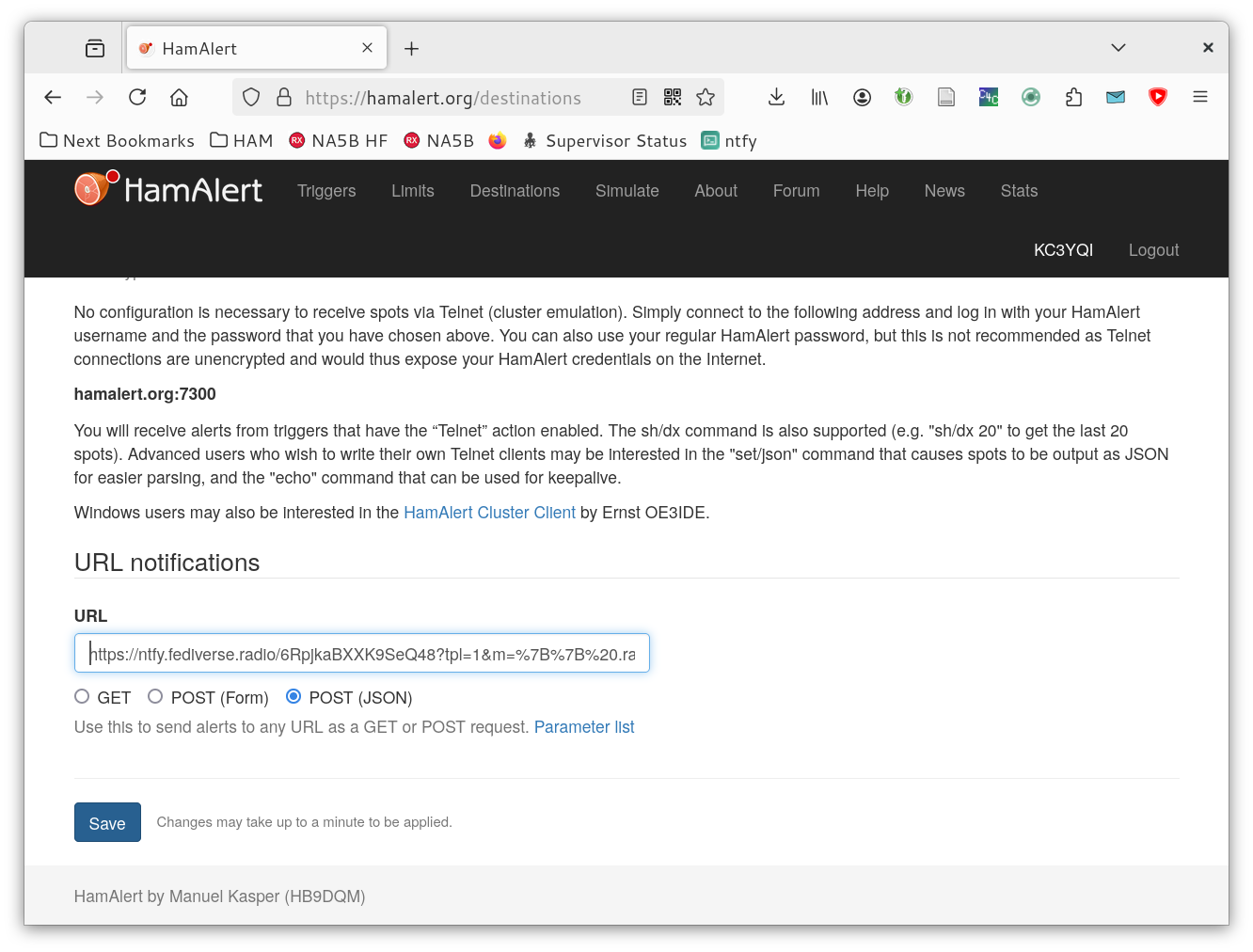Open HamAlert Cluster Client link
1253x952 pixels.
[489, 513]
